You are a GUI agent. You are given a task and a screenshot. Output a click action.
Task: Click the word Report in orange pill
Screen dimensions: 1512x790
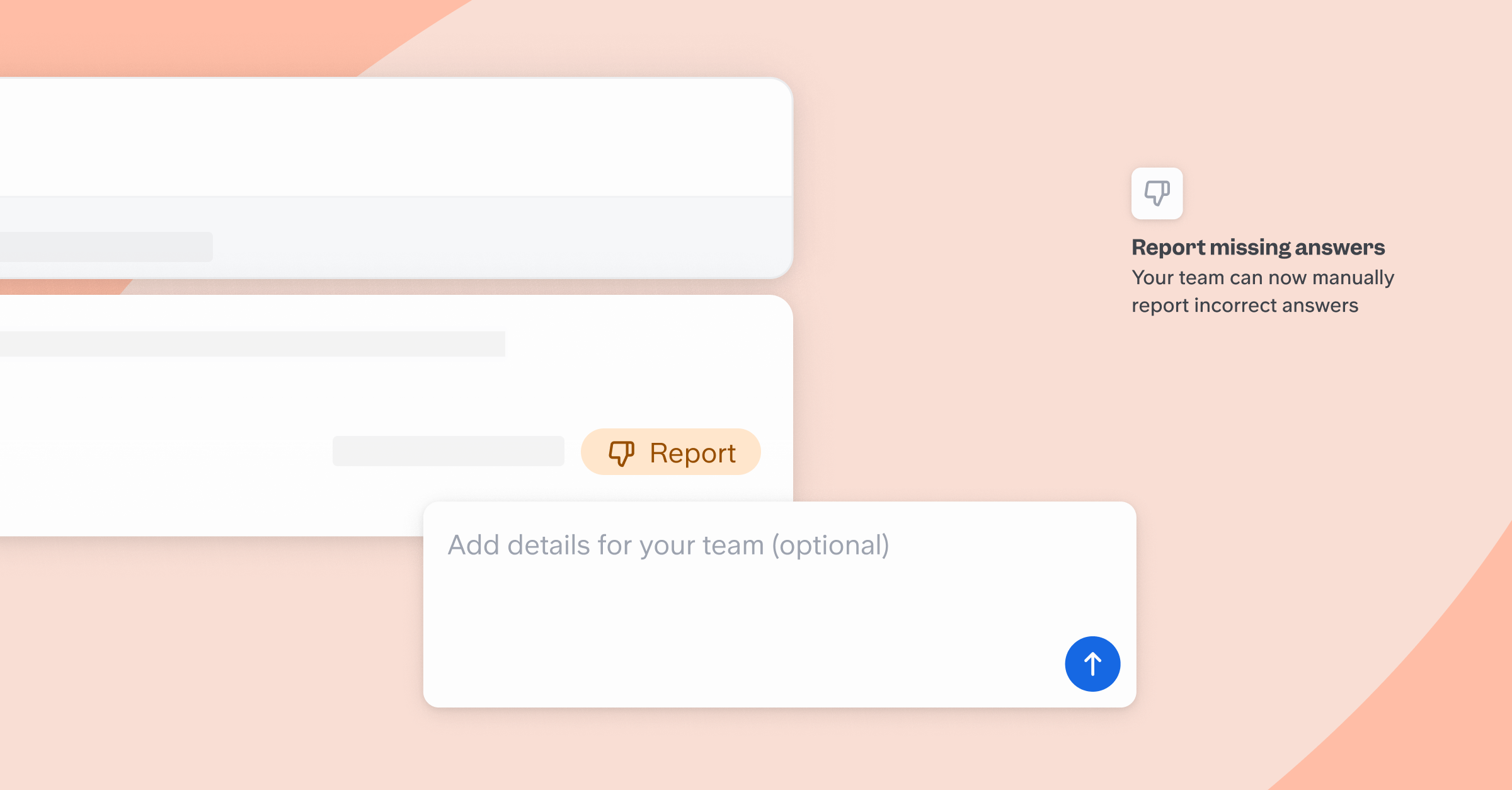[x=692, y=453]
